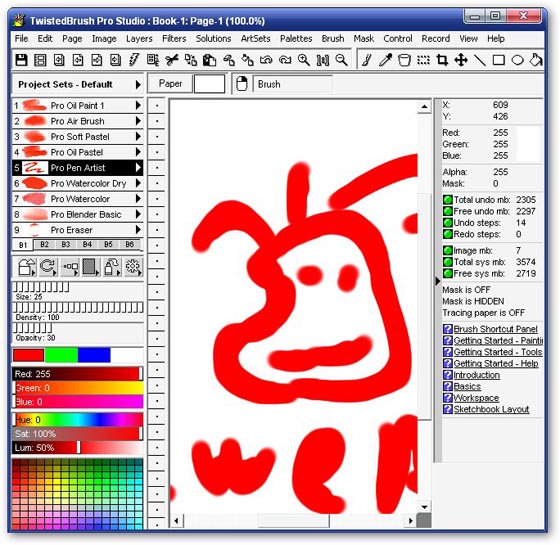The width and height of the screenshot is (560, 545).
Task: Choose the Ellipse shape tool
Action: [x=517, y=60]
